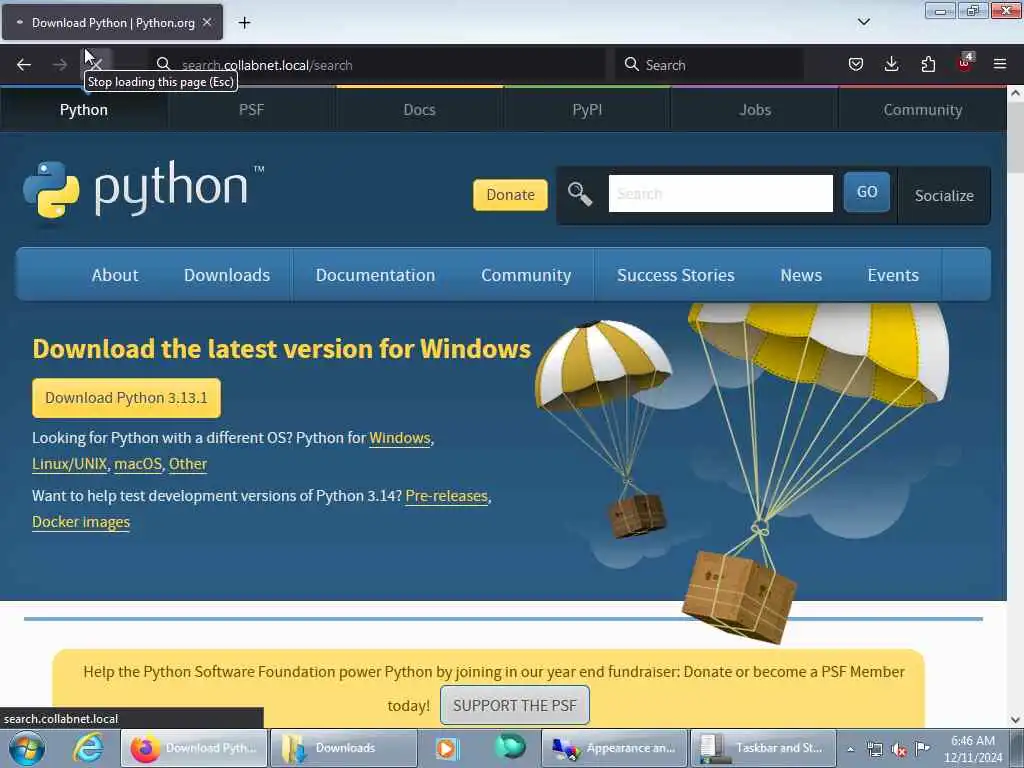Go back using the browser back arrow
Viewport: 1024px width, 768px height.
(24, 65)
